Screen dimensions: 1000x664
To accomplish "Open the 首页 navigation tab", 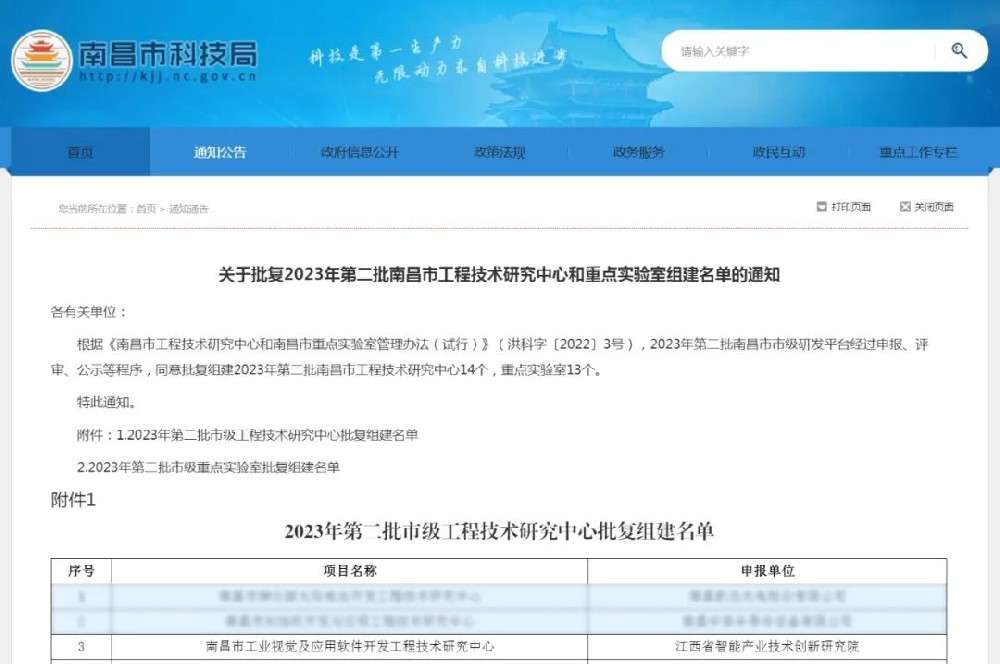I will pos(80,153).
